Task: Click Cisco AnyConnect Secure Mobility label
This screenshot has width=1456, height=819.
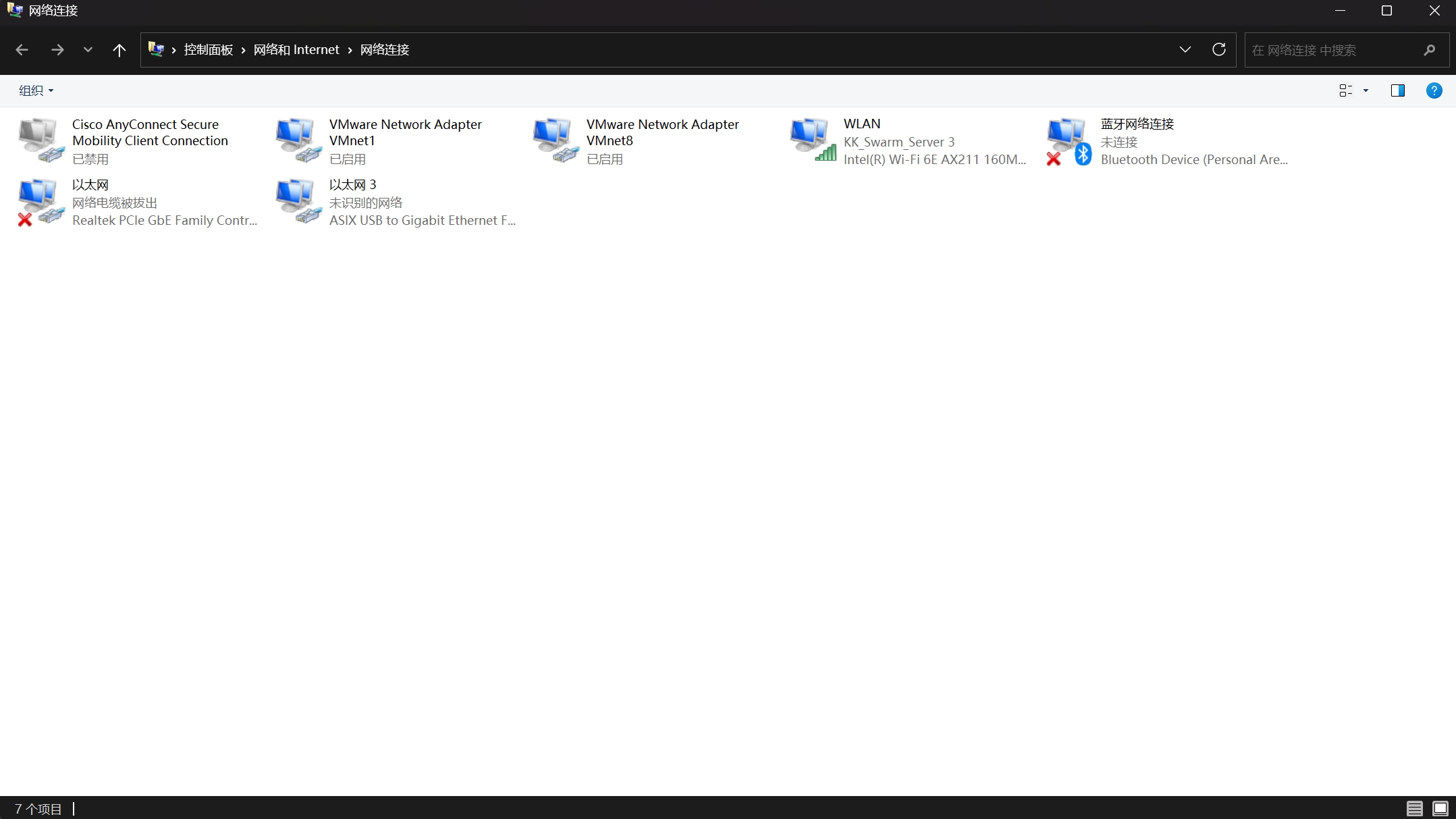Action: (x=150, y=132)
